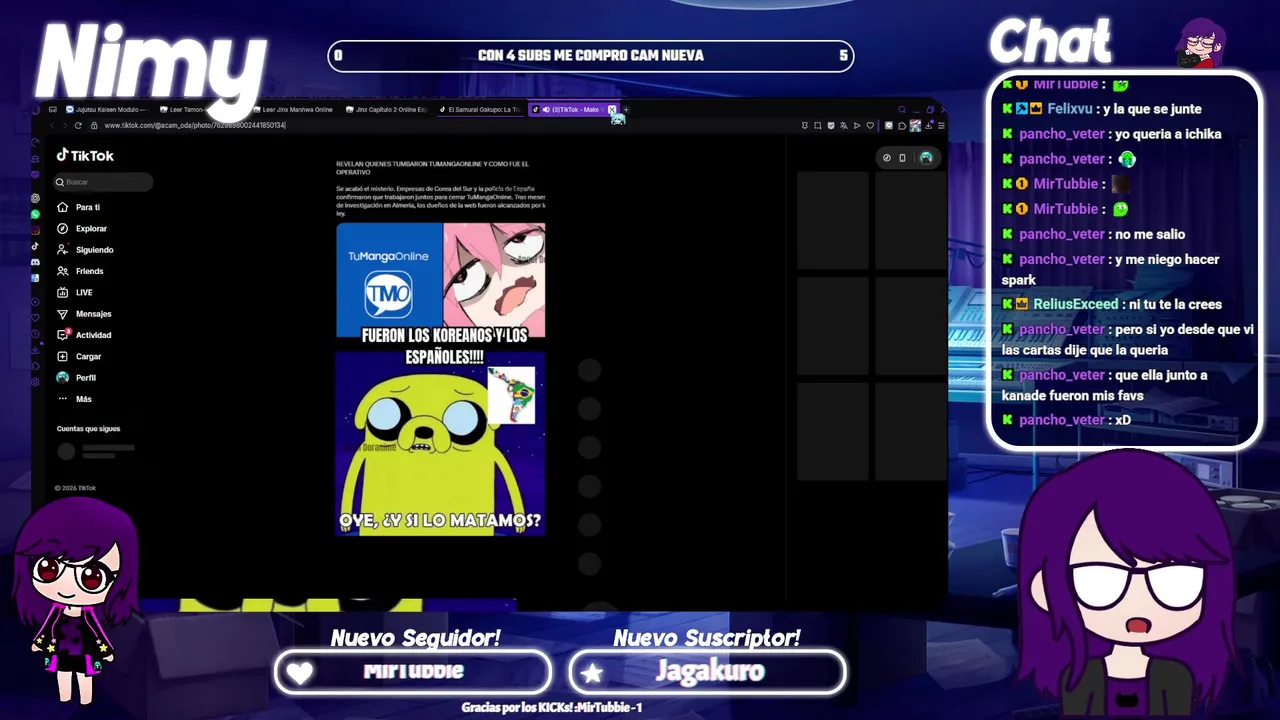Click the pin icon in address bar
This screenshot has width=1280, height=720.
coord(805,126)
